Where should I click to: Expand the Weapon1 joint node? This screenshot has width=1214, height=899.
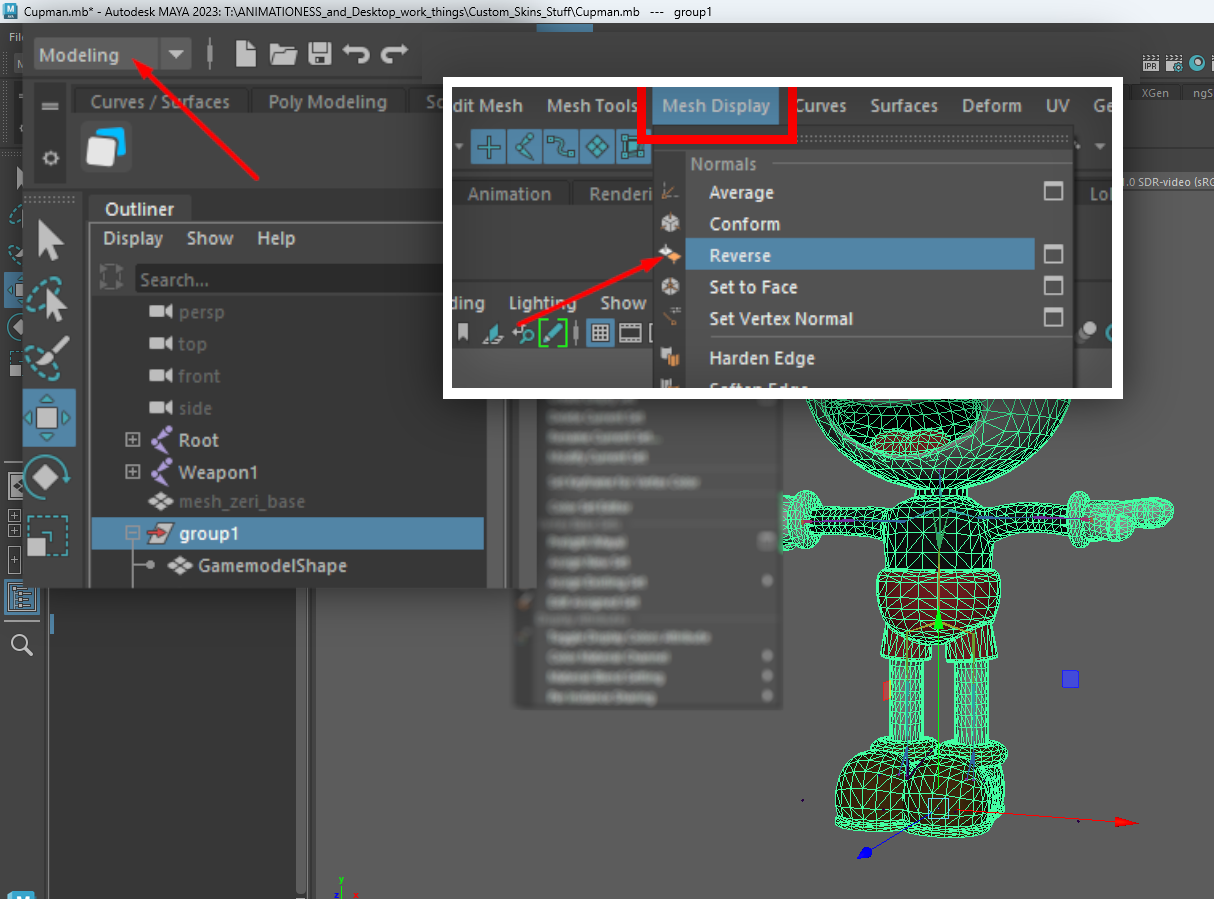tap(132, 472)
